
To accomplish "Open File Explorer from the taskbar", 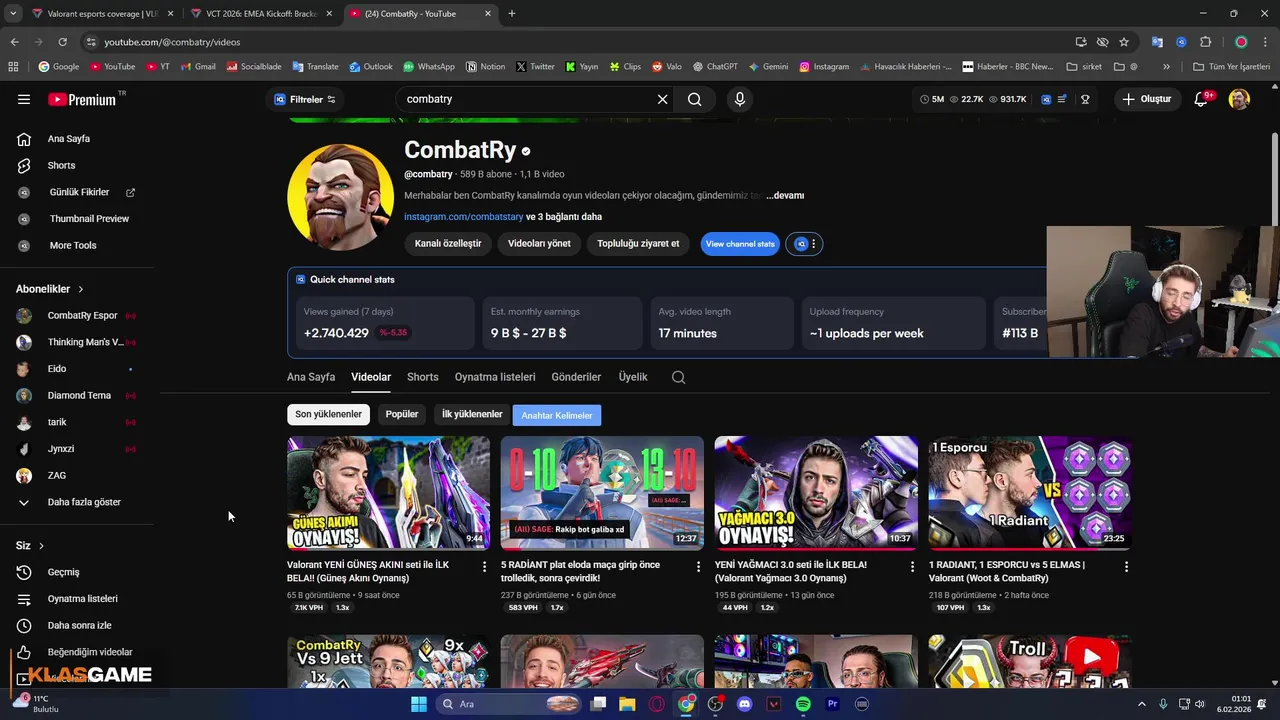I will click(x=627, y=704).
